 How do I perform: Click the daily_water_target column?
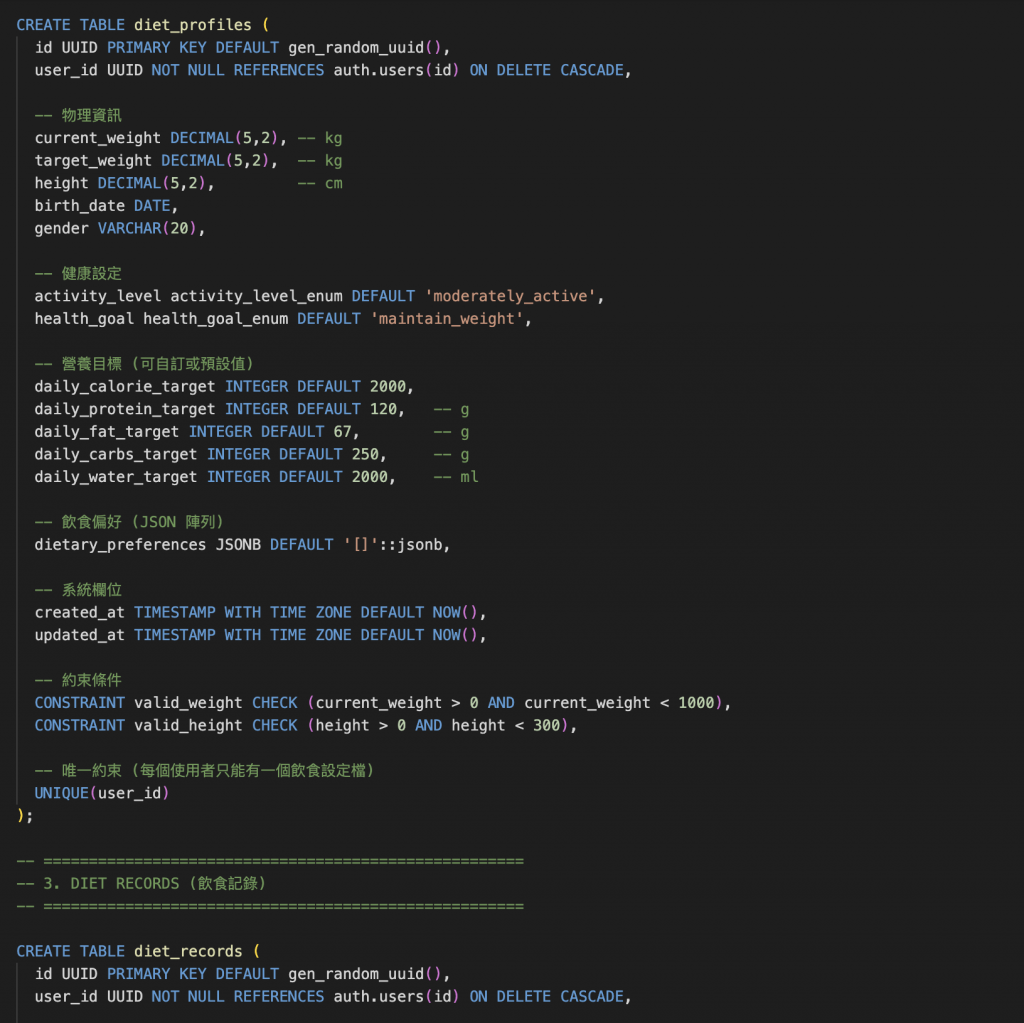pos(116,477)
